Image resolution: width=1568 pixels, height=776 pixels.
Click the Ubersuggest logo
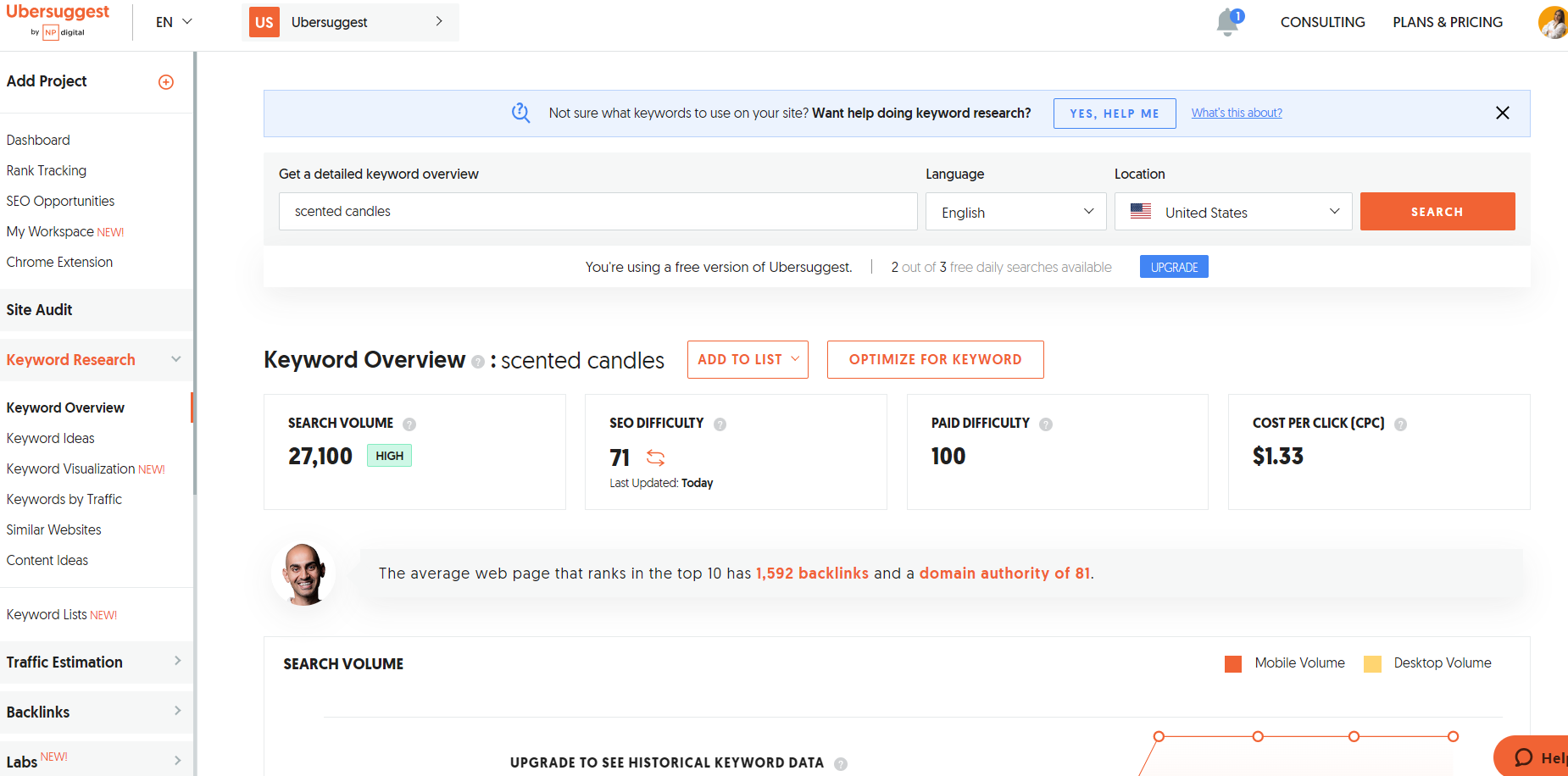(58, 20)
